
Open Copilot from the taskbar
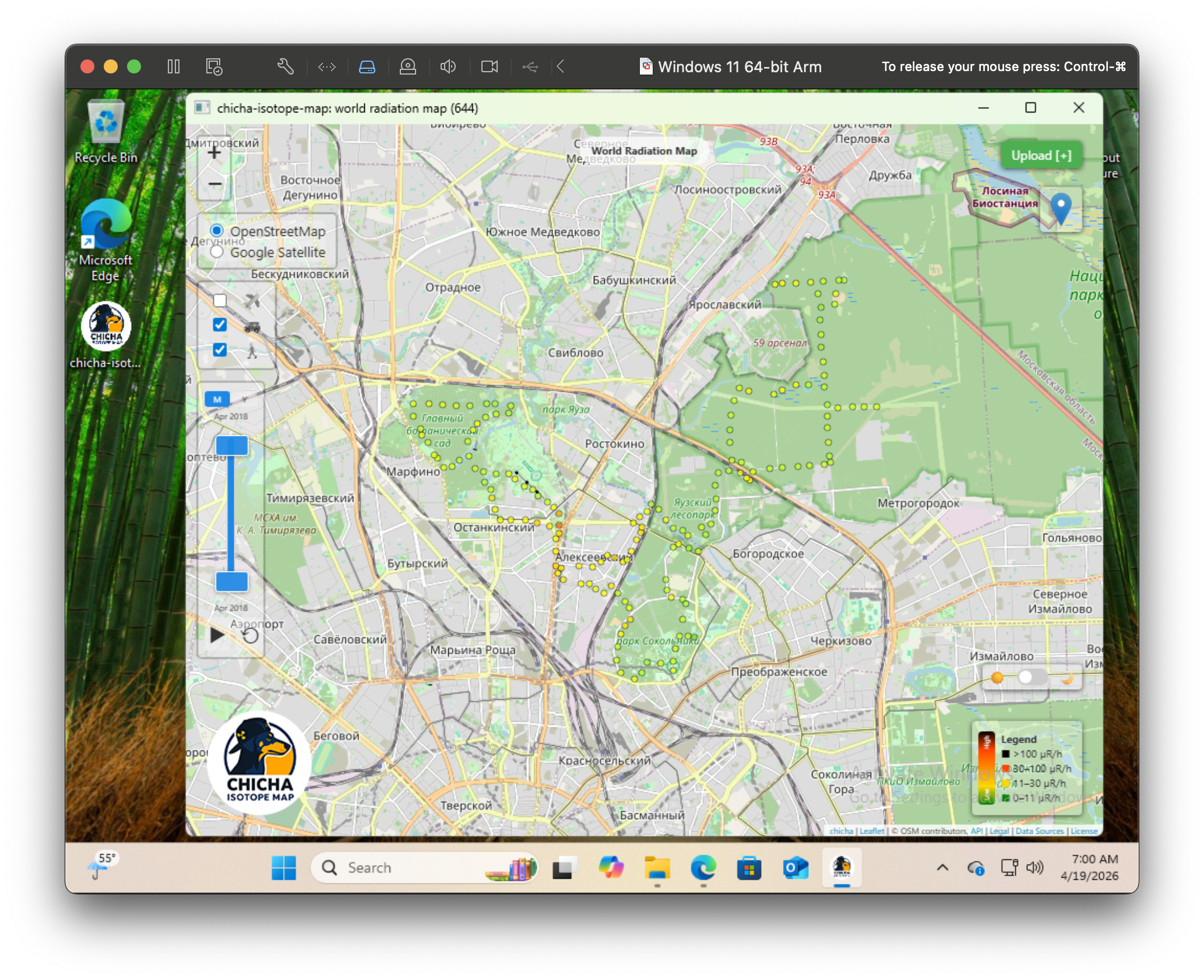611,868
